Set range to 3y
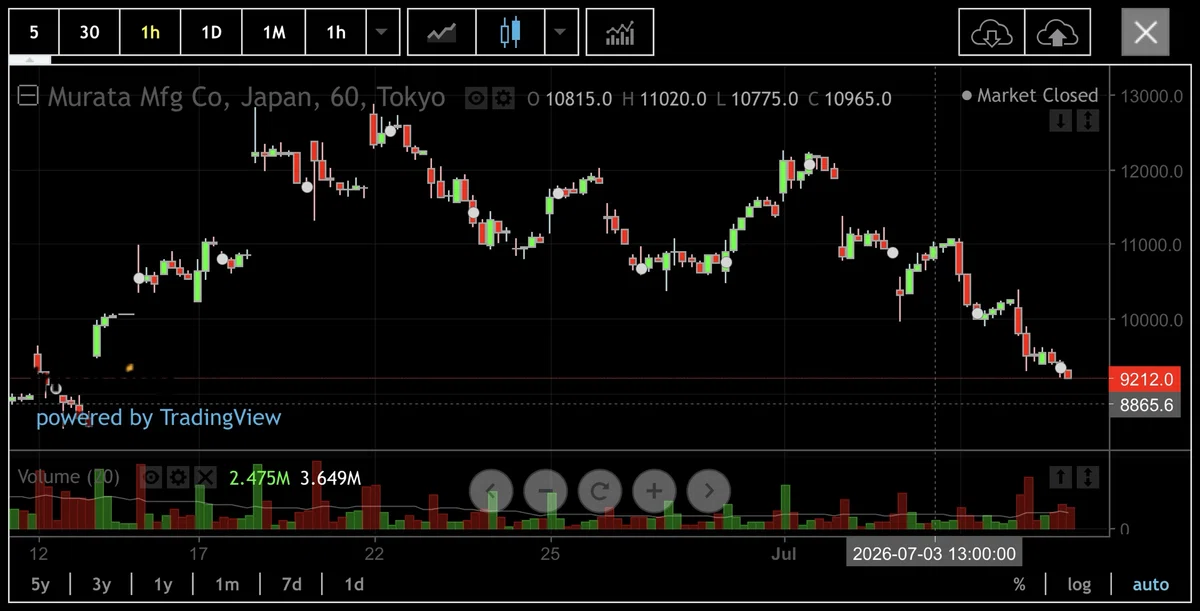 click(101, 584)
